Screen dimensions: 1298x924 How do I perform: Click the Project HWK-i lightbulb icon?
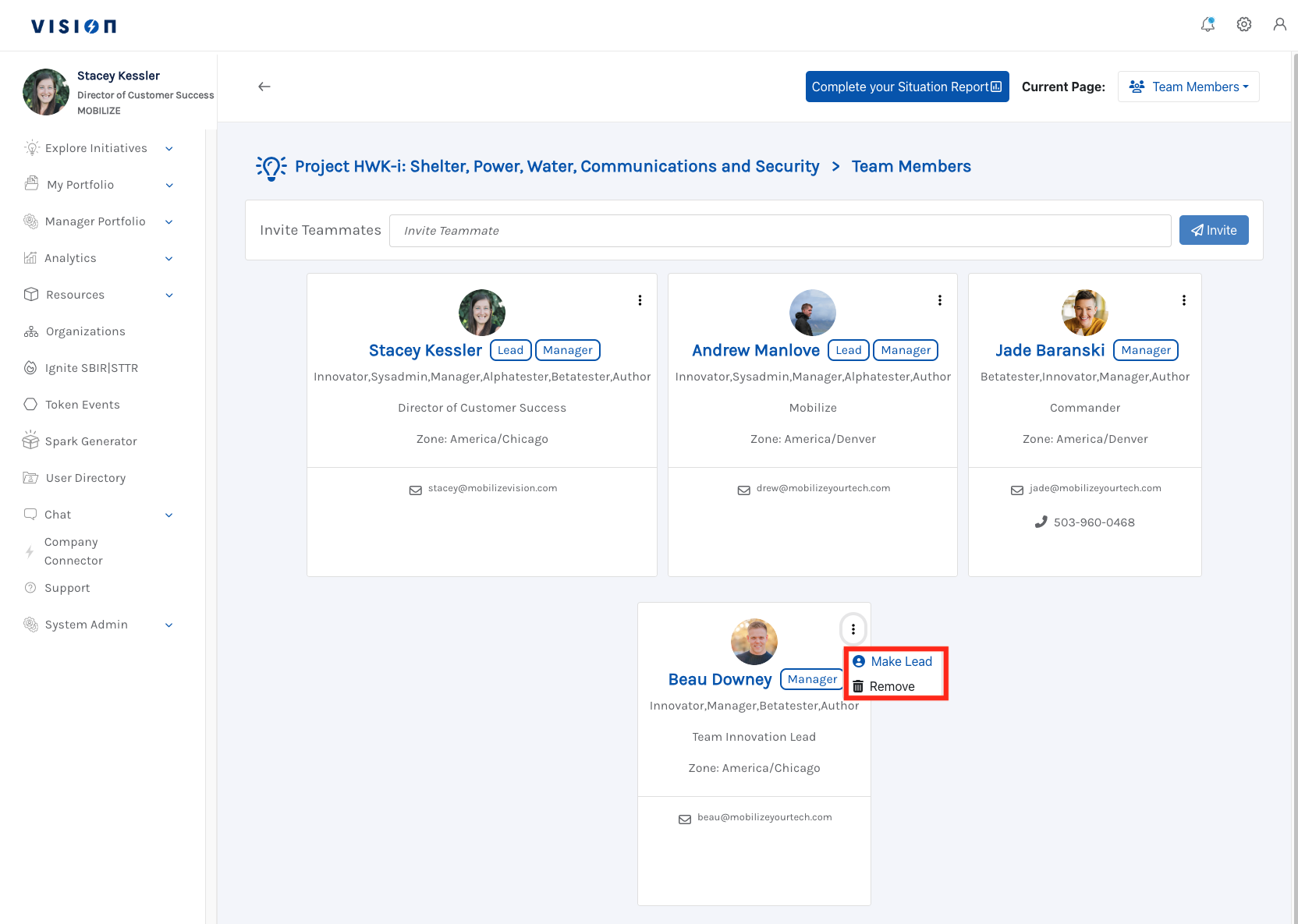click(x=271, y=167)
